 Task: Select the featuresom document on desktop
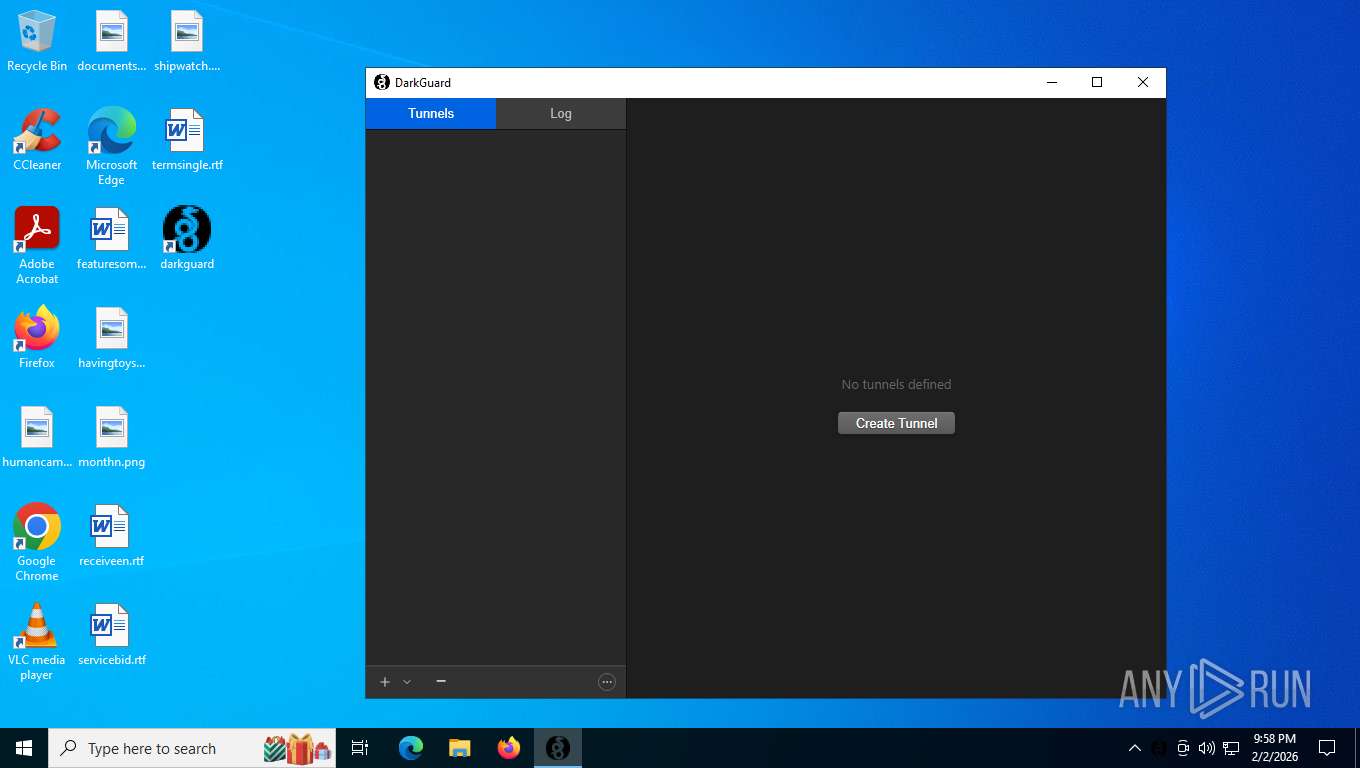point(111,239)
